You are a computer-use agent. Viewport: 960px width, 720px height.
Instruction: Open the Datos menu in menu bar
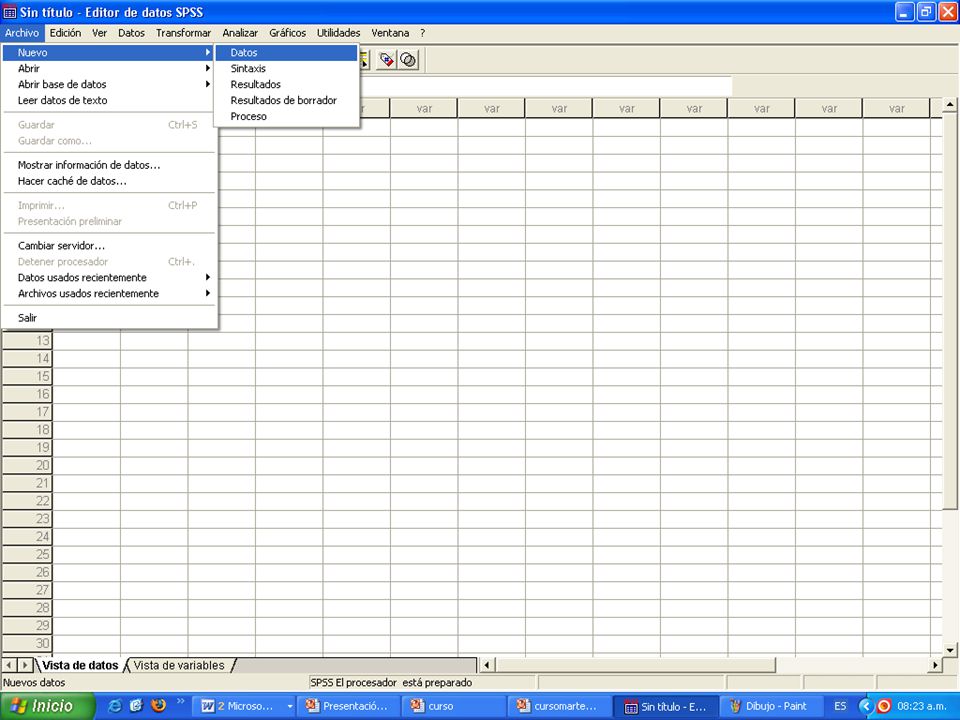pyautogui.click(x=131, y=33)
